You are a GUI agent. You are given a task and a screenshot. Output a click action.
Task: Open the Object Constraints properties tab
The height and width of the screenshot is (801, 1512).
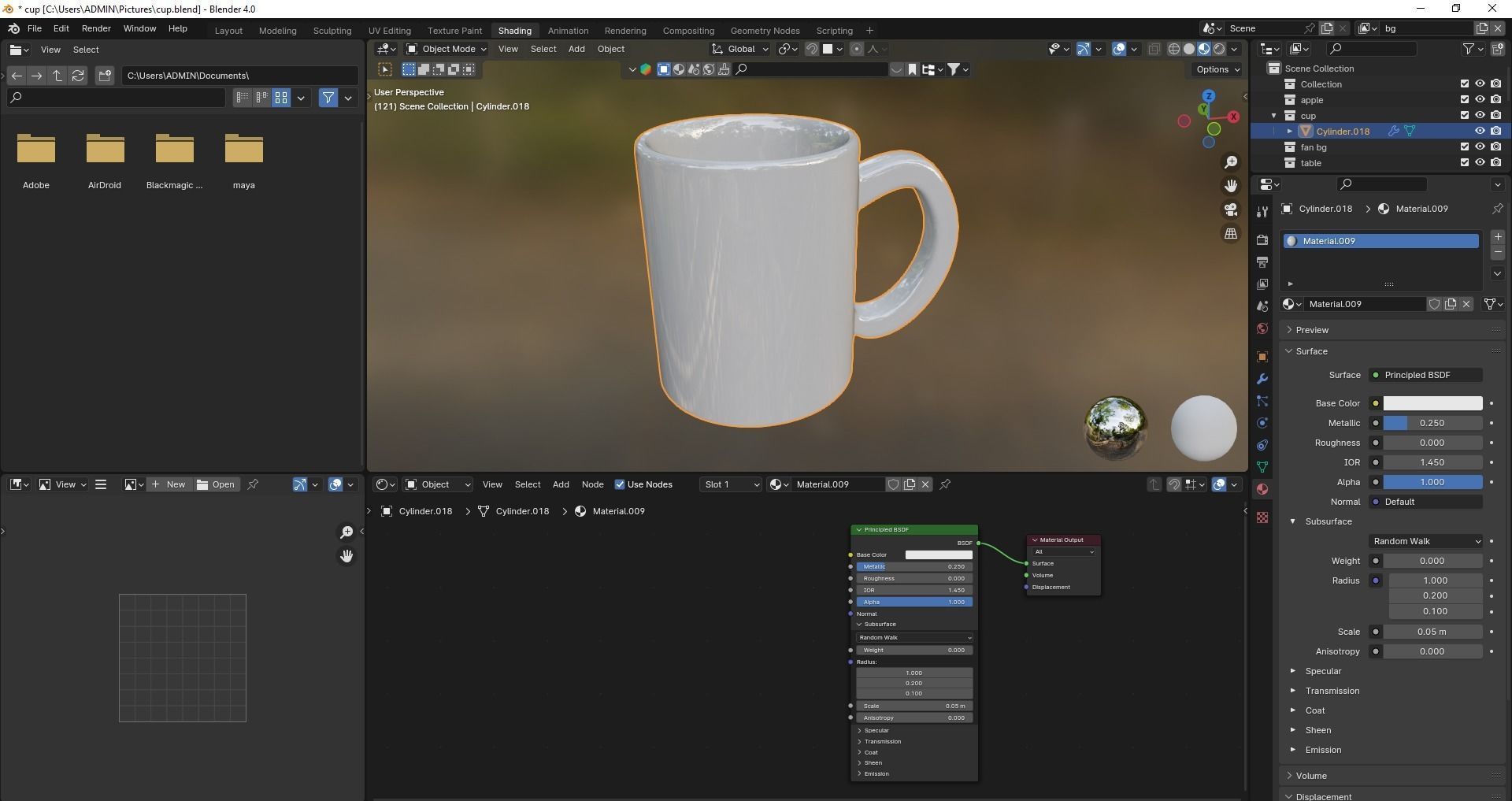(1262, 445)
